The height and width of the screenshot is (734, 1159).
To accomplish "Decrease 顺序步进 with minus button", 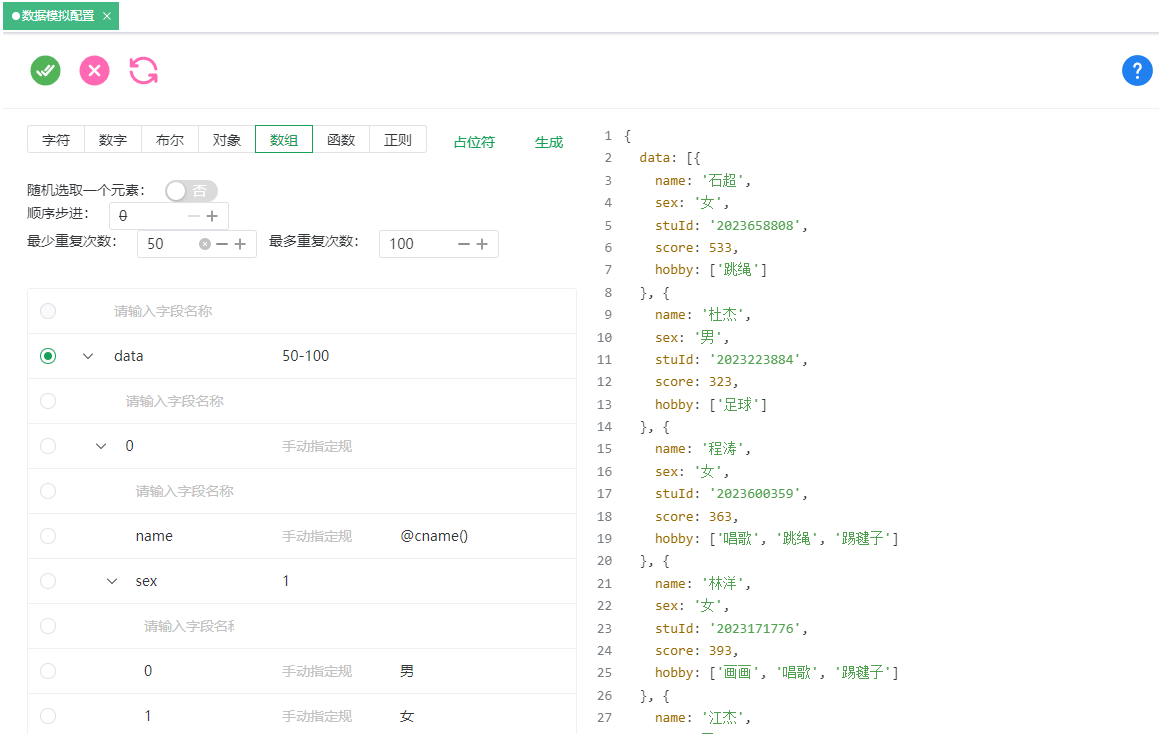I will 194,216.
